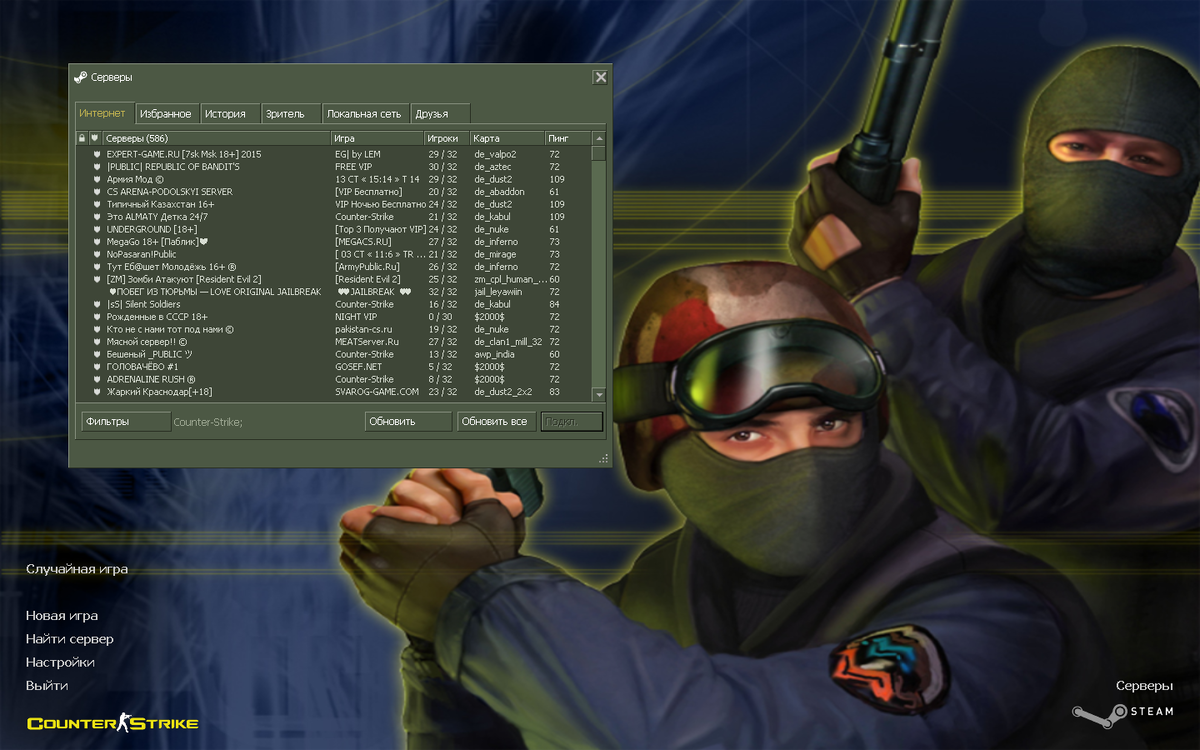This screenshot has height=750, width=1200.
Task: Select players count 0 / 30
Action: (x=441, y=317)
